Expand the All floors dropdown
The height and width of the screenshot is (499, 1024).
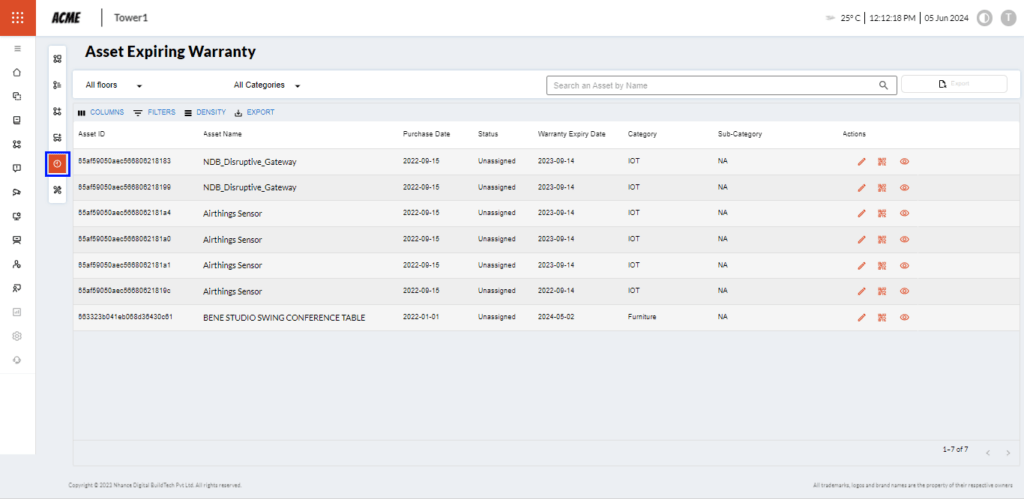point(114,86)
